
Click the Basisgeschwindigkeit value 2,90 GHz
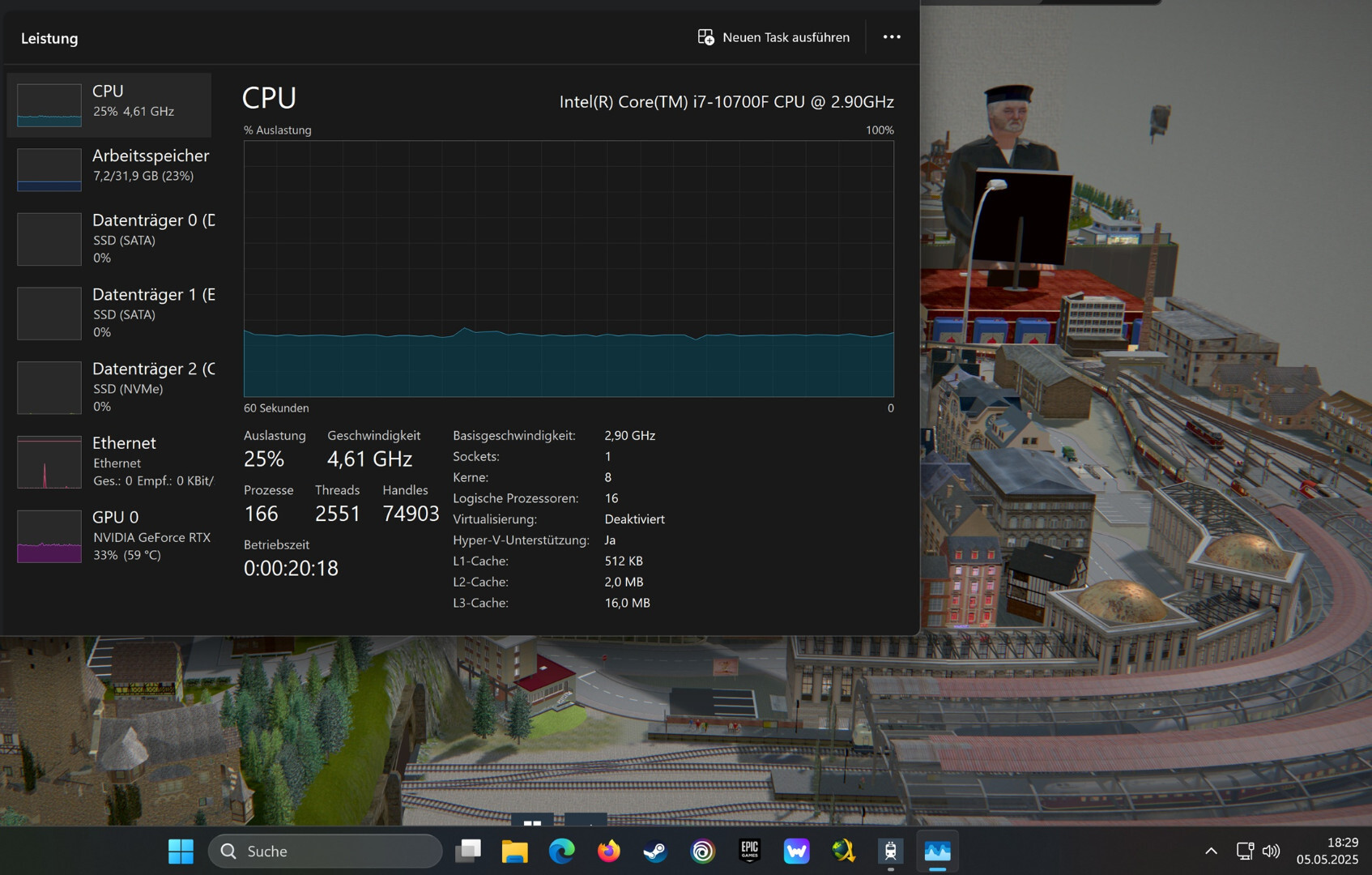[x=629, y=436]
